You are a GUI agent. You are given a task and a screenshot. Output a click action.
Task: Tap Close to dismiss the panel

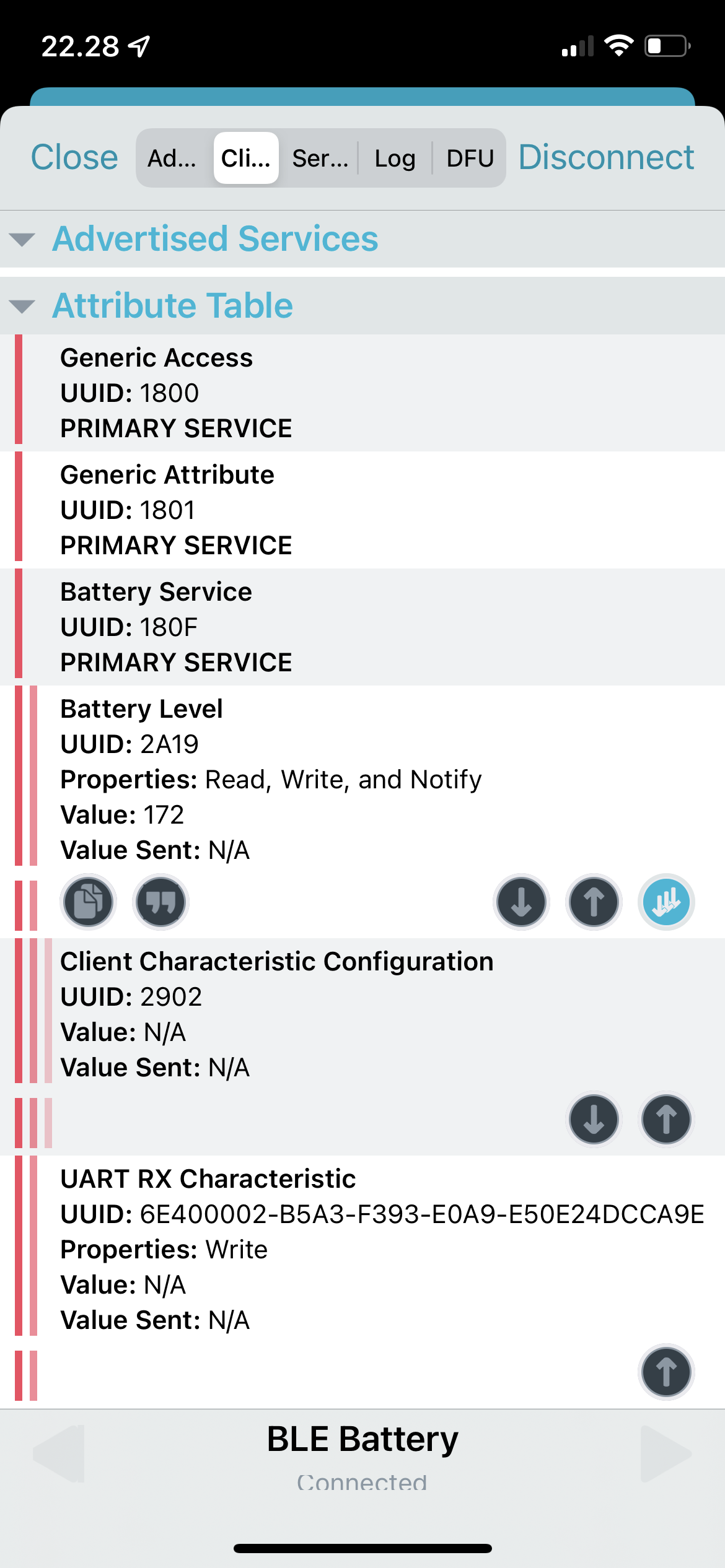pos(74,157)
